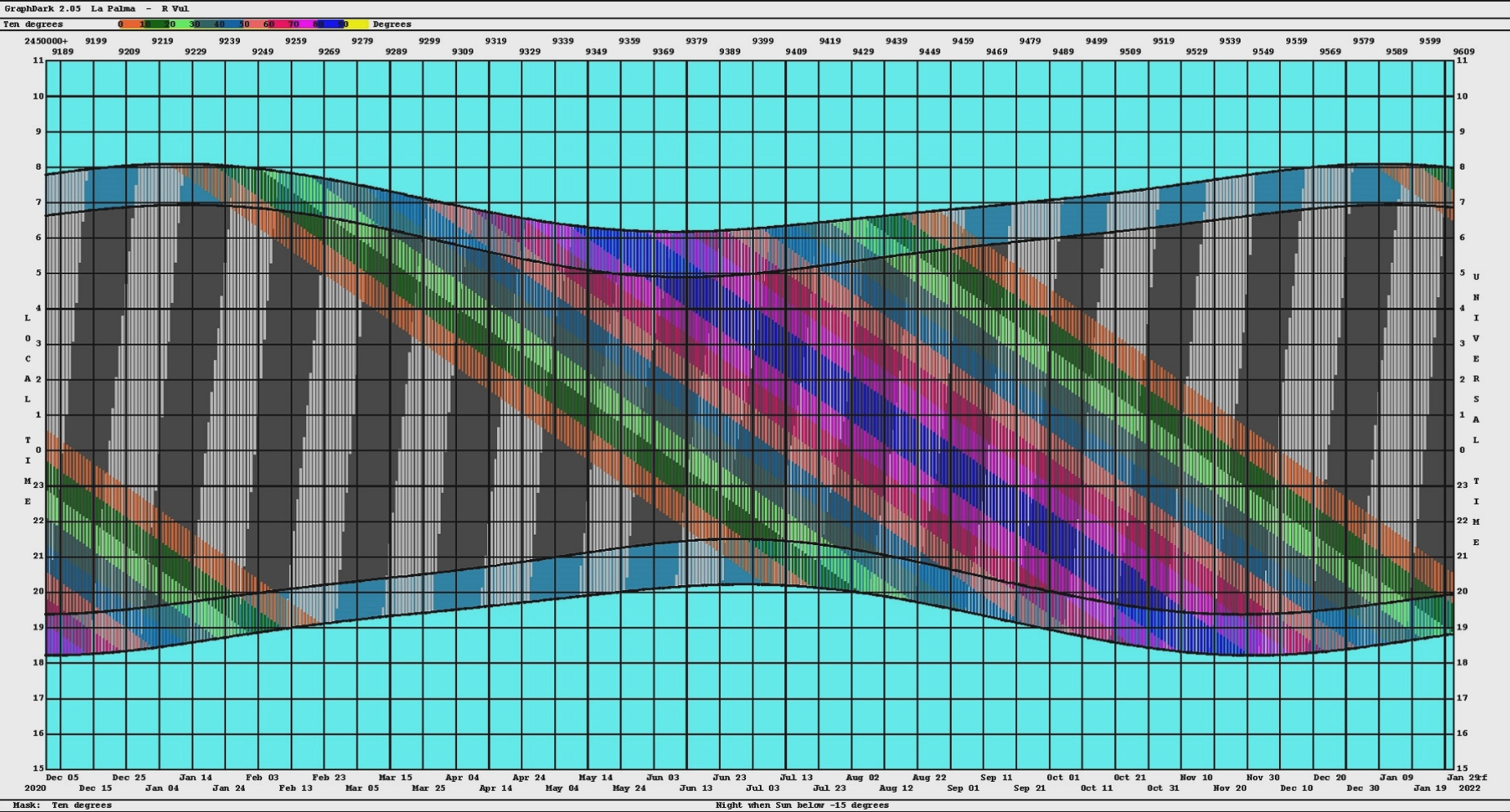The width and height of the screenshot is (1510, 812).
Task: Click the 'GraphDark 2.05' title text
Action: pyautogui.click(x=42, y=9)
